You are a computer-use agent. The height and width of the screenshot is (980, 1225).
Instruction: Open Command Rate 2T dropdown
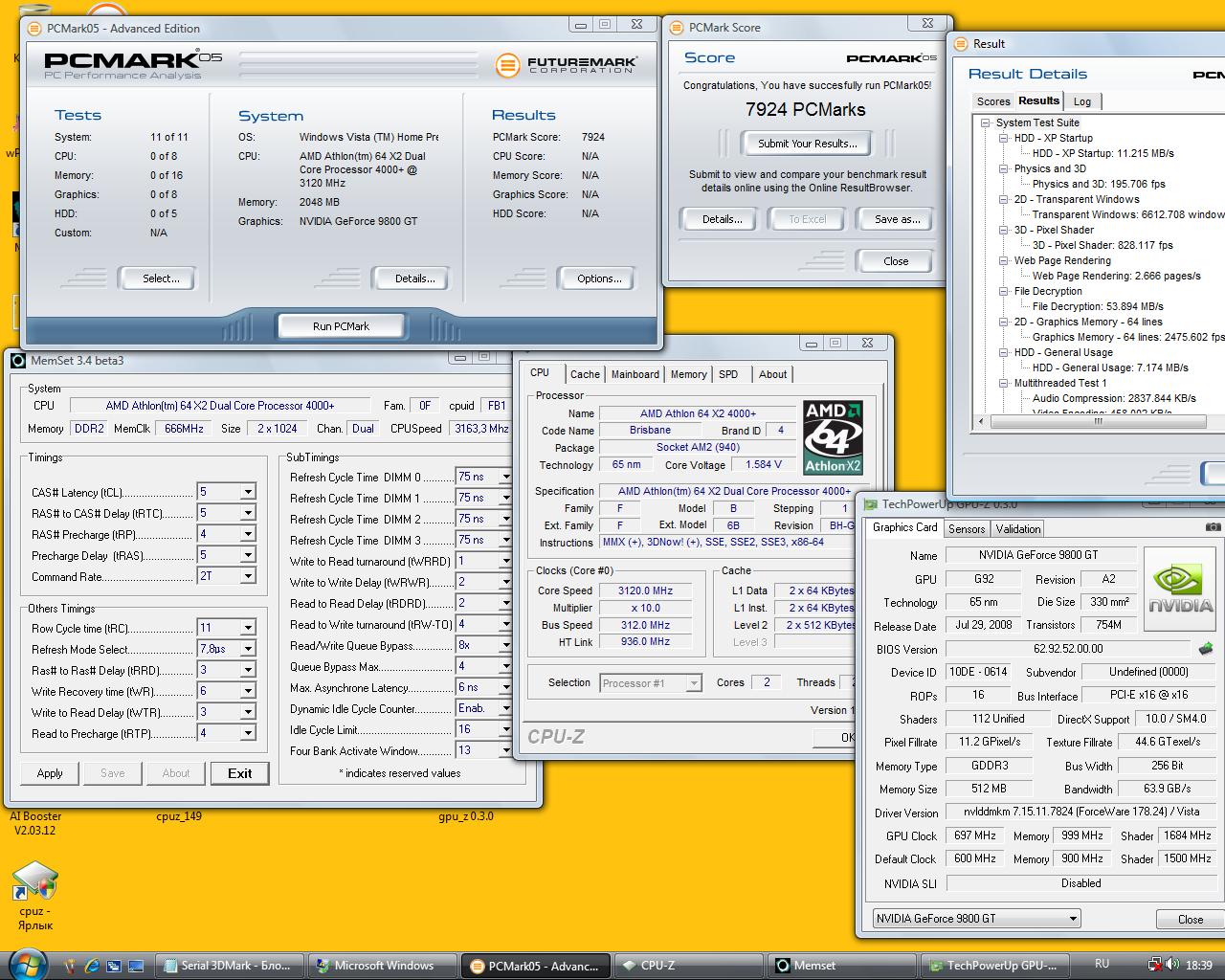coord(248,576)
